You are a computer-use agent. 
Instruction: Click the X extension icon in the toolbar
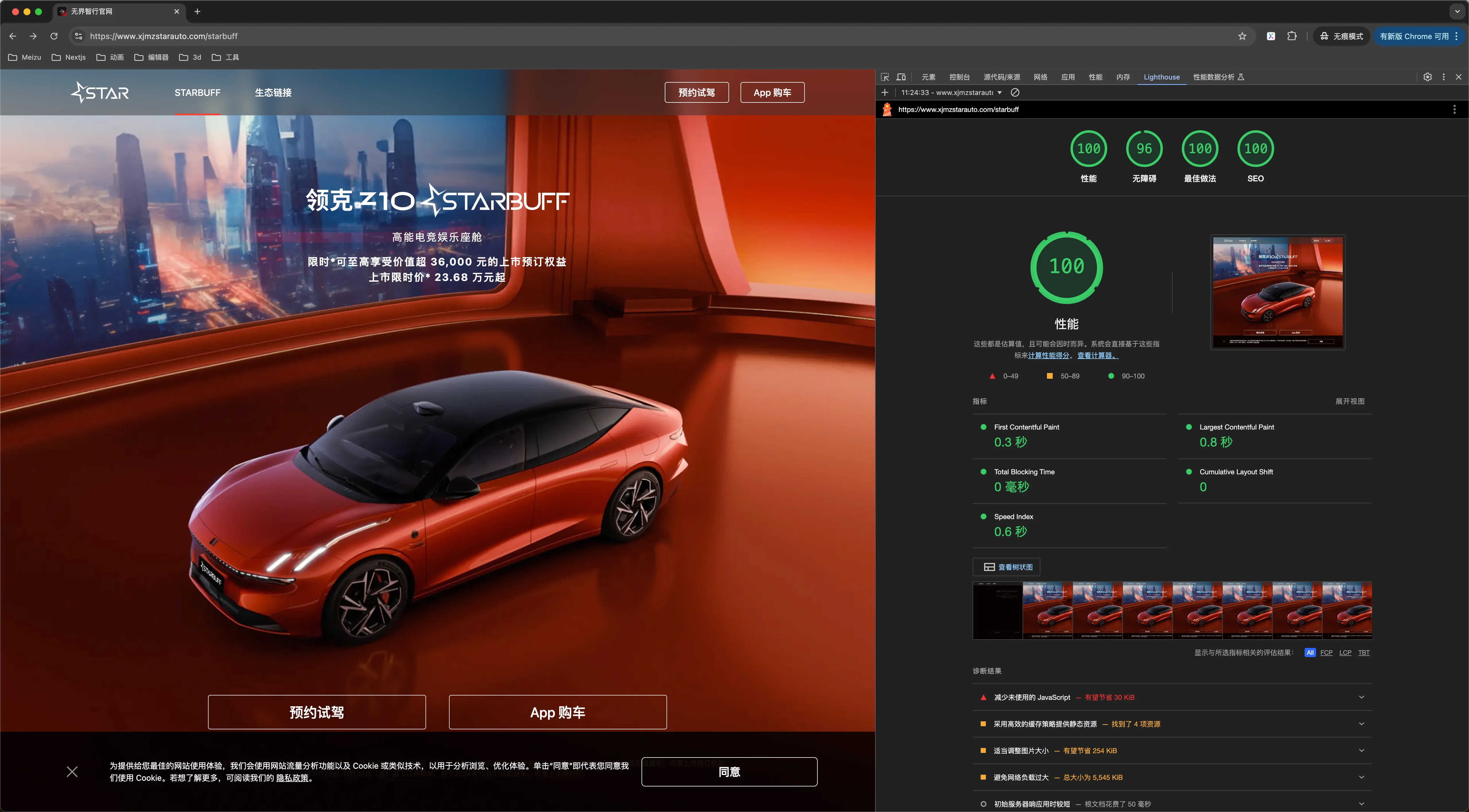coord(1271,36)
